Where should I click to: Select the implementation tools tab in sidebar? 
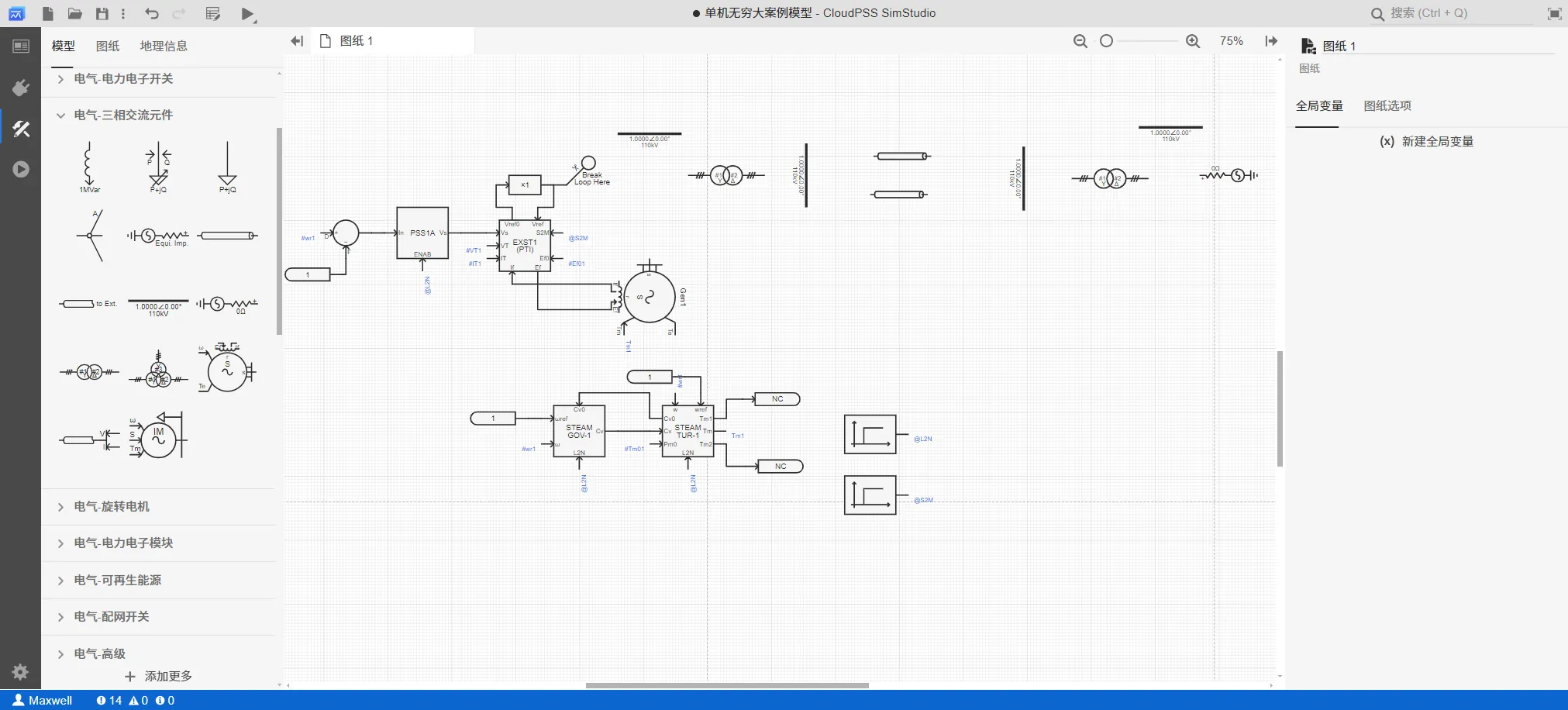(x=21, y=129)
